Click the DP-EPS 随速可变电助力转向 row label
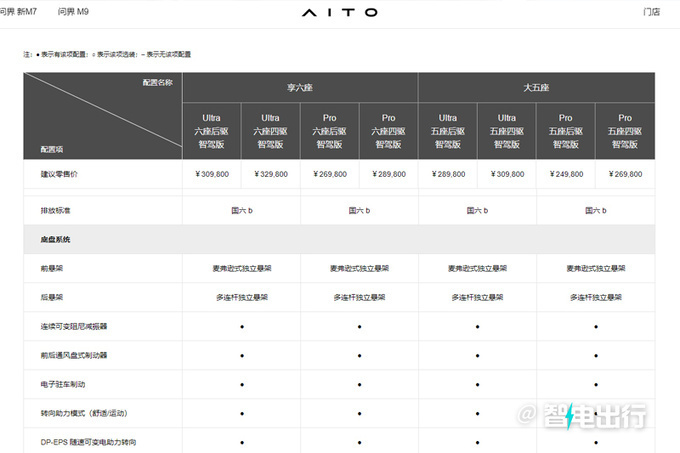The width and height of the screenshot is (680, 453). click(88, 443)
